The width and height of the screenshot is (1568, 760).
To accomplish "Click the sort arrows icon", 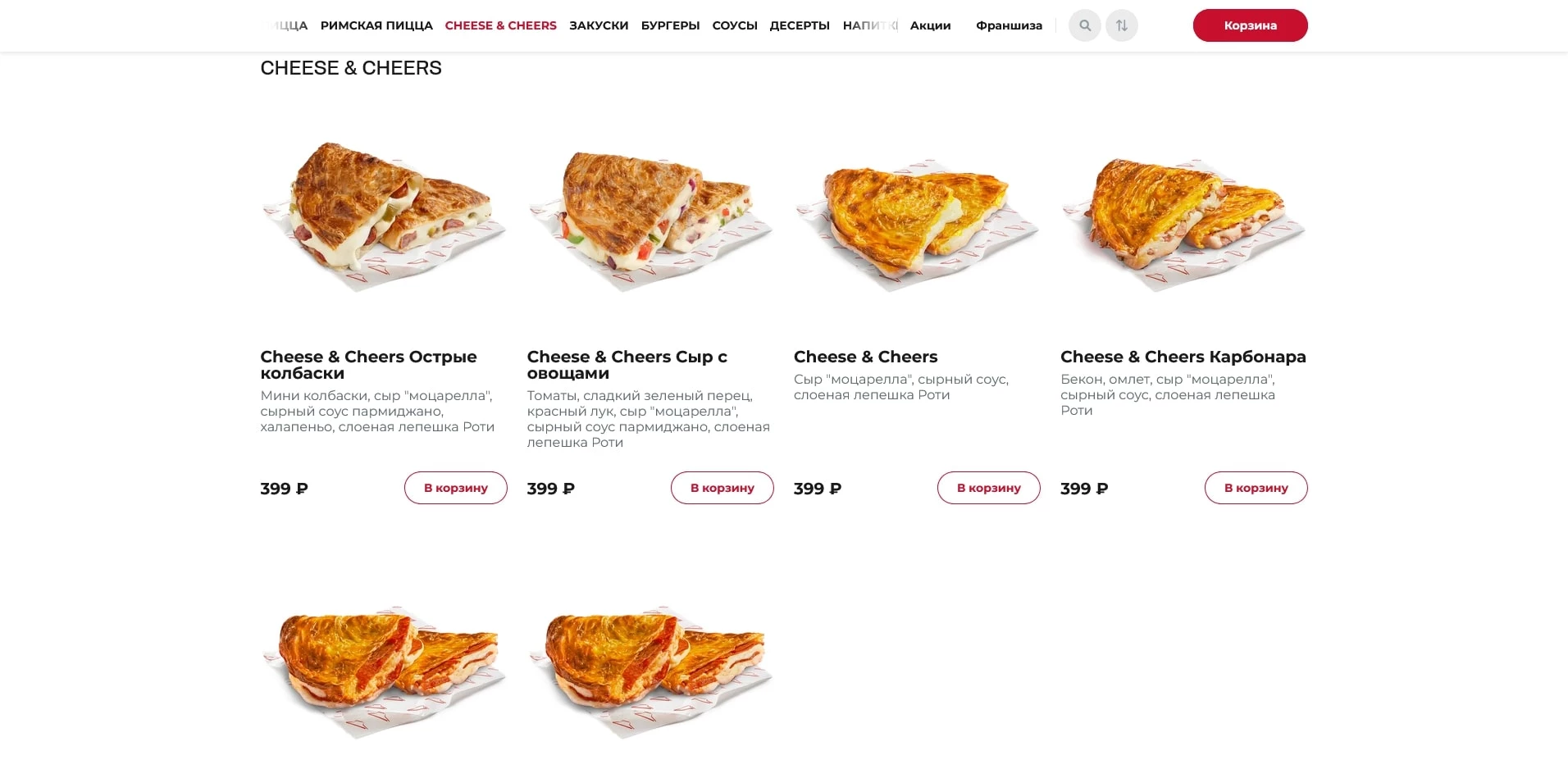I will click(1121, 25).
